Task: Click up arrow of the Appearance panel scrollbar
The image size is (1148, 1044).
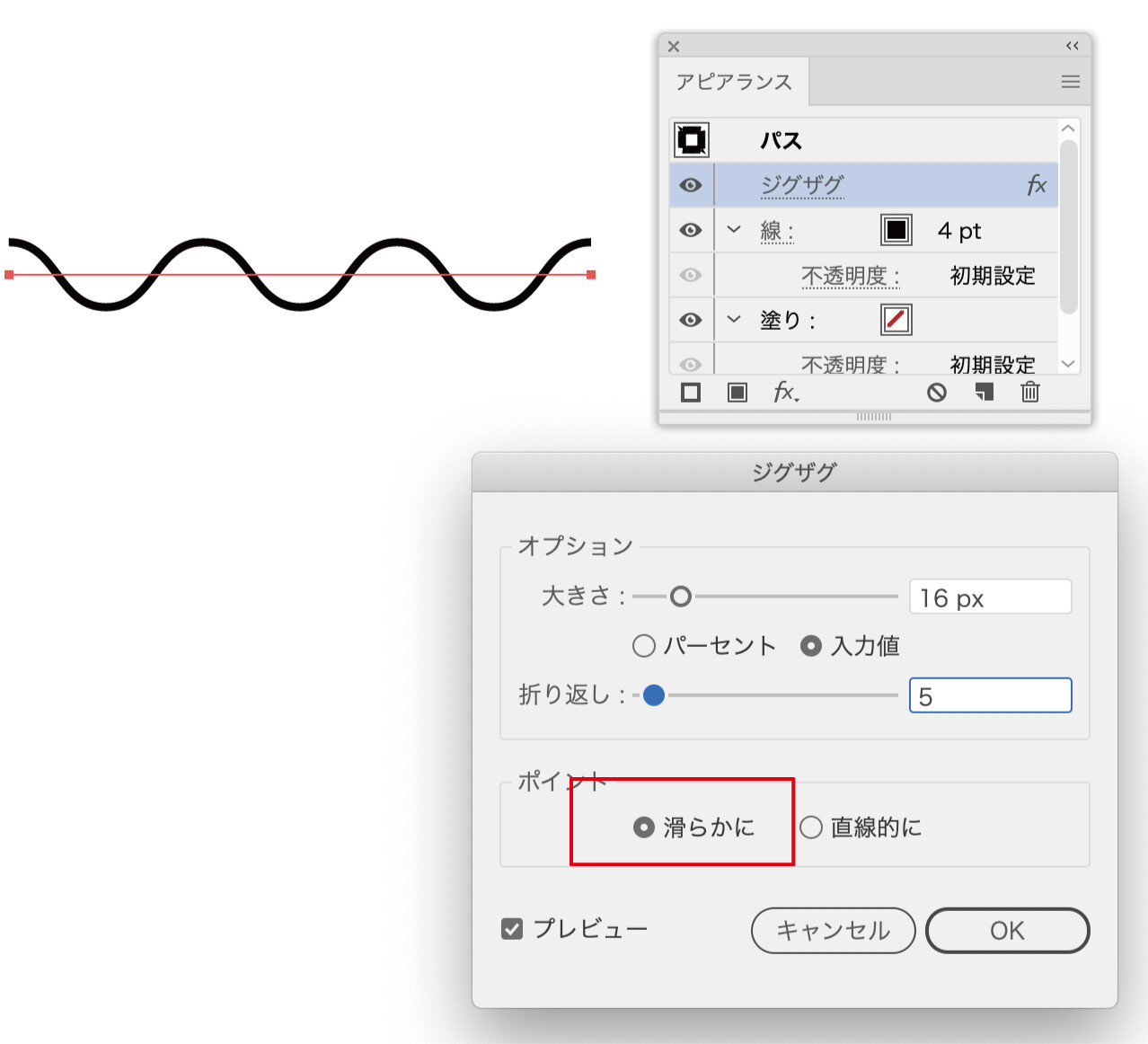Action: [1068, 128]
